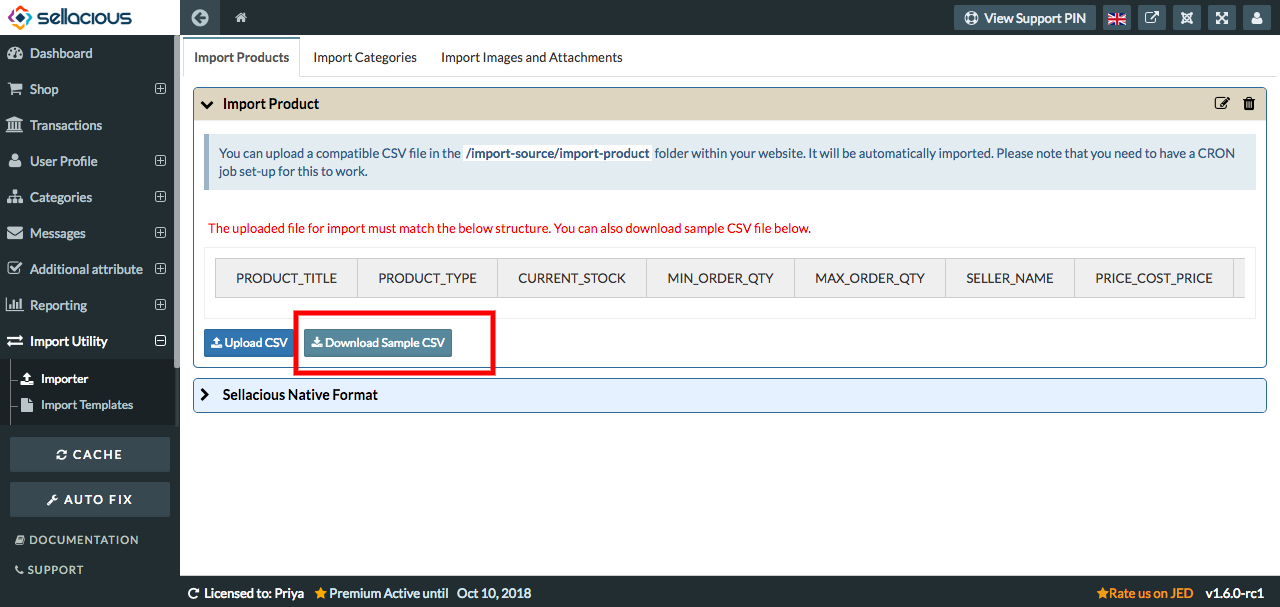Toggle fullscreen with the expand icon

pyautogui.click(x=1222, y=18)
